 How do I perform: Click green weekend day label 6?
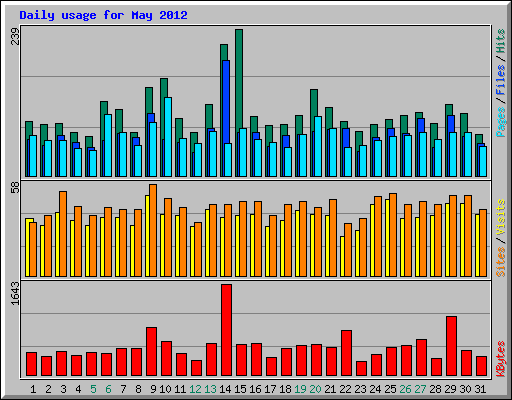coord(108,389)
